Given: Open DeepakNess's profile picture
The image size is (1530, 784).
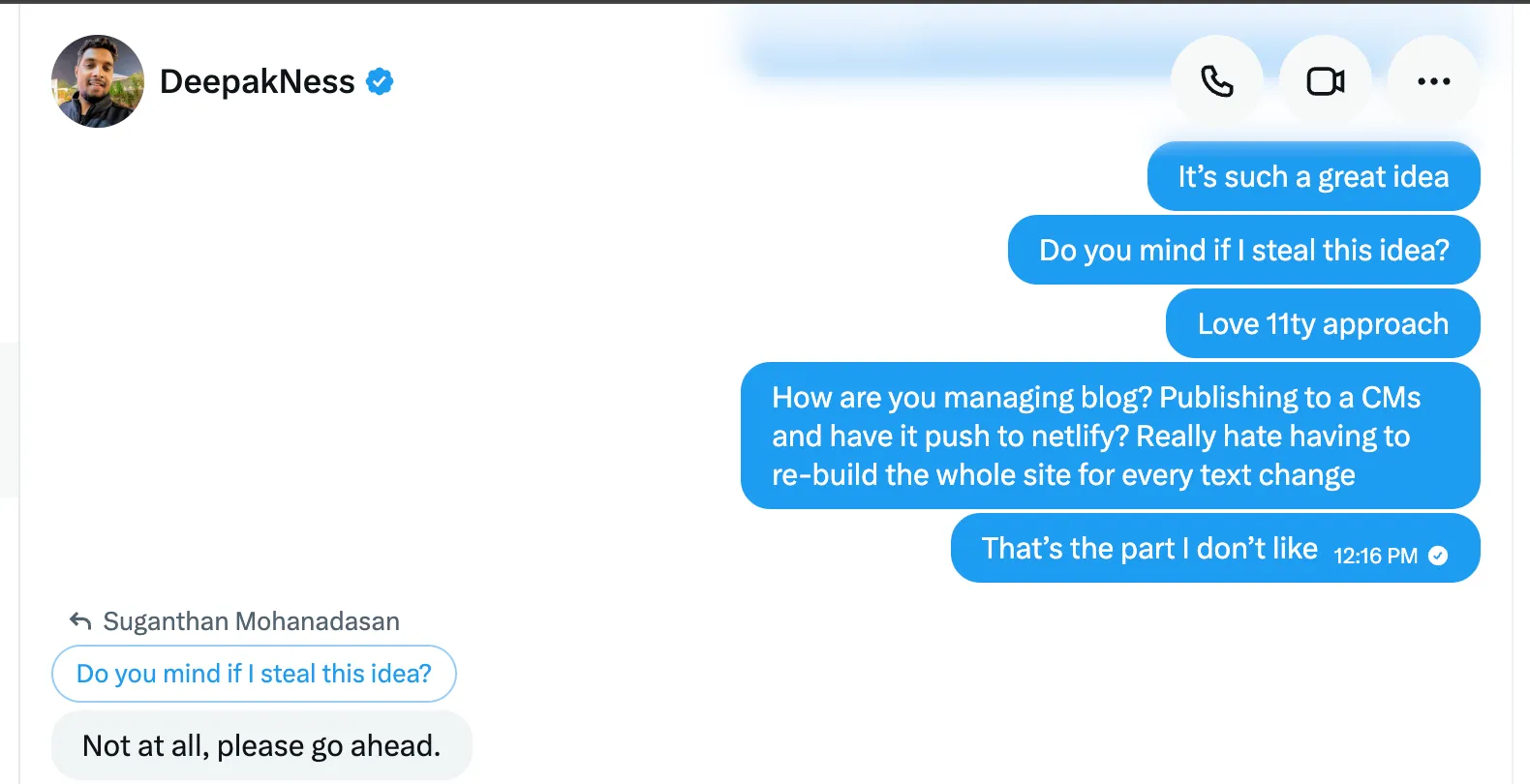Looking at the screenshot, I should pos(98,81).
